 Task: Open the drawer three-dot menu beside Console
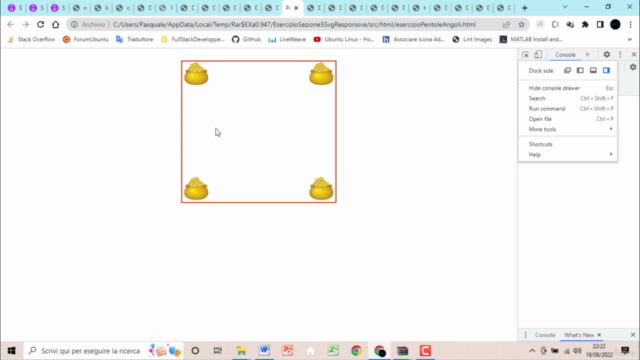pos(525,335)
